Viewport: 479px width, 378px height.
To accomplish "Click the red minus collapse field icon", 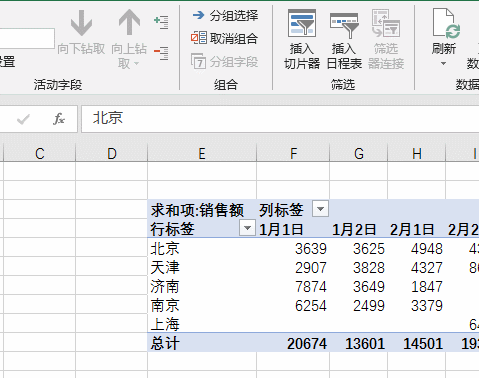I will tap(161, 53).
